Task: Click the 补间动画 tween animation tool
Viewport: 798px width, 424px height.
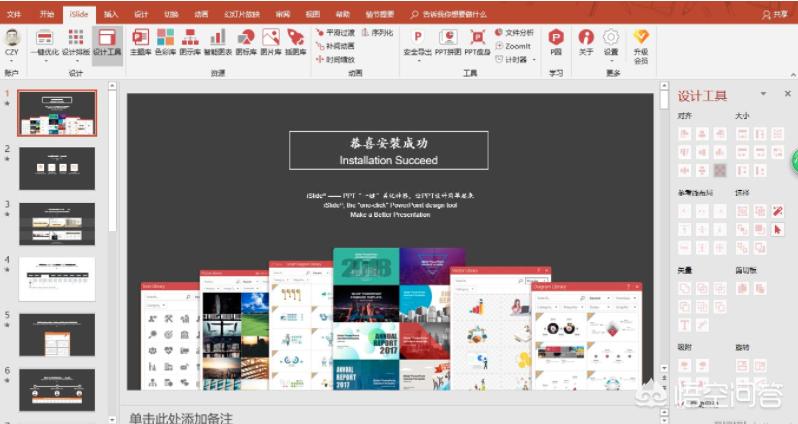Action: coord(335,46)
